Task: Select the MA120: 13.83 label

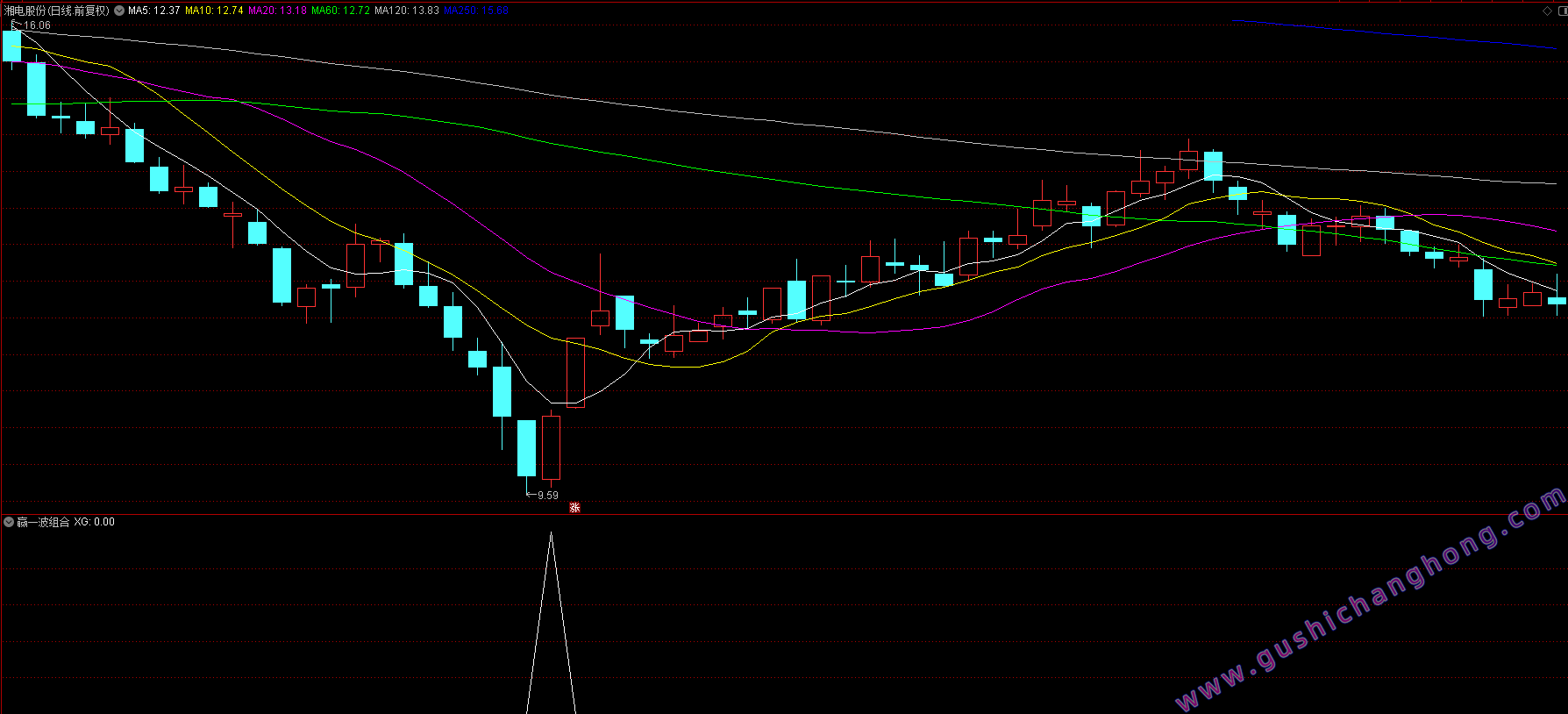Action: pyautogui.click(x=407, y=11)
